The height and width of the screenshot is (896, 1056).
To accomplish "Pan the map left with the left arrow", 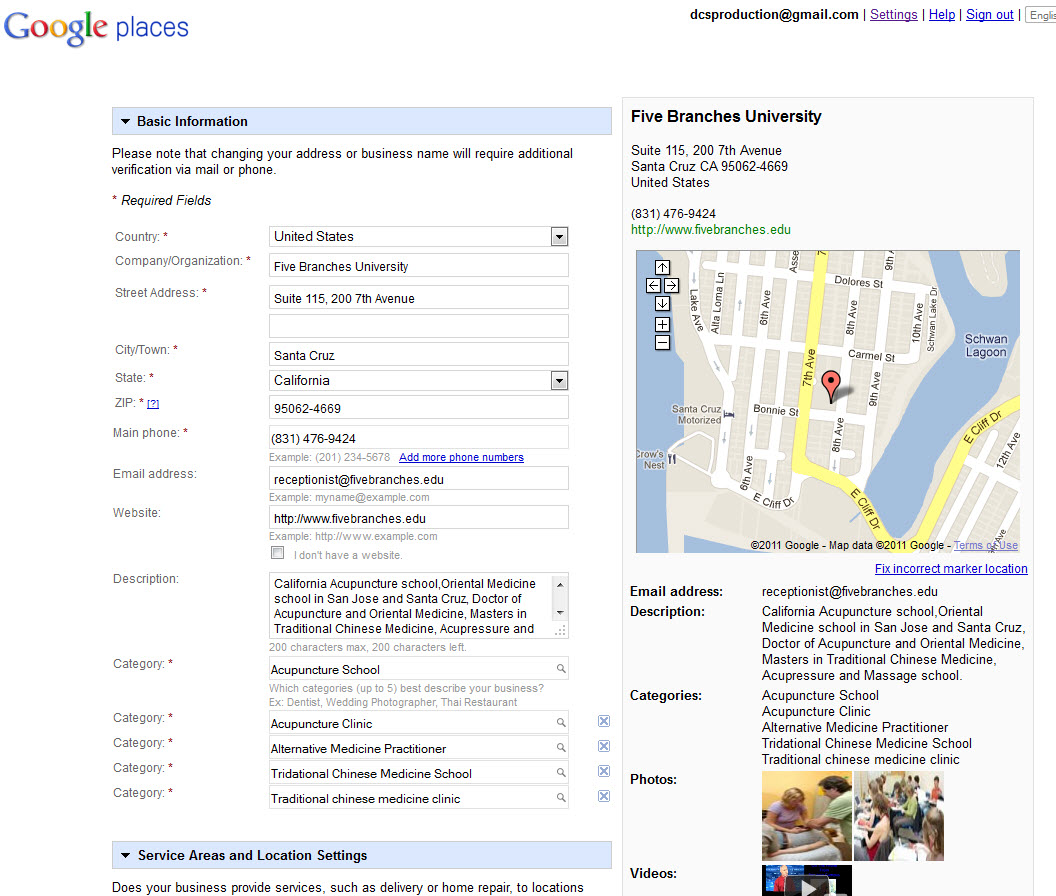I will click(653, 286).
